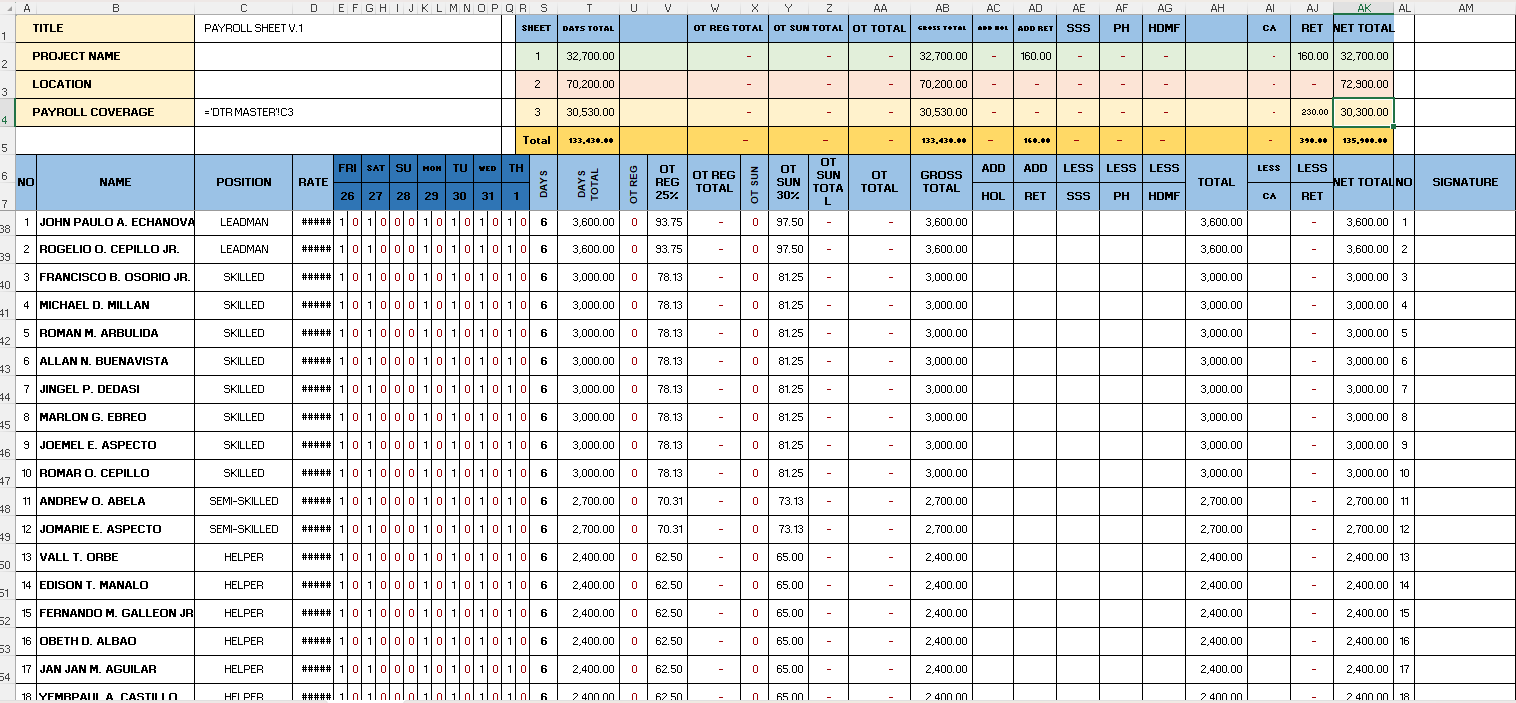
Task: Select the 30,300.00 net total cell
Action: click(1363, 112)
